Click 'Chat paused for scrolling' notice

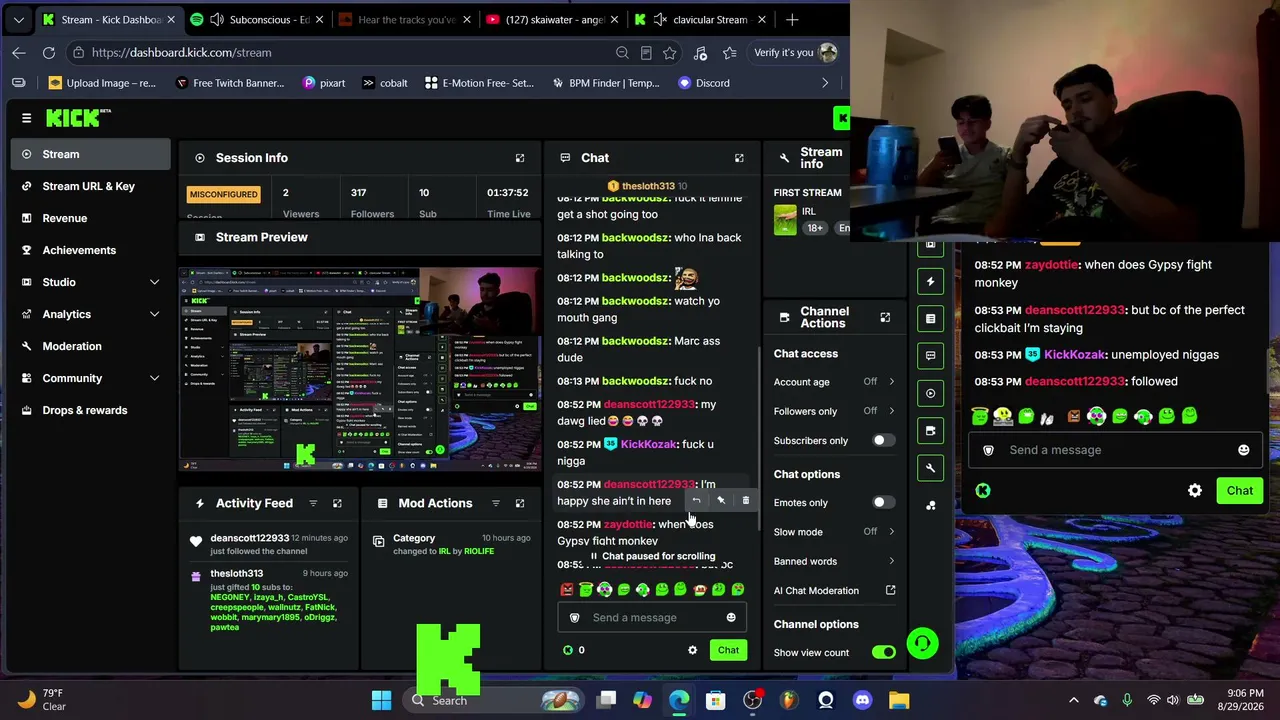tap(653, 556)
